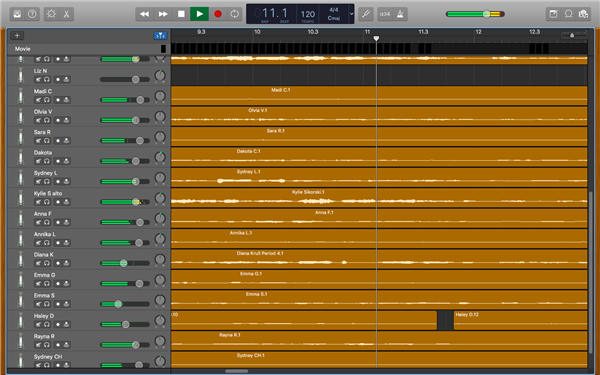Stop playback
Image resolution: width=600 pixels, height=375 pixels.
tap(181, 14)
